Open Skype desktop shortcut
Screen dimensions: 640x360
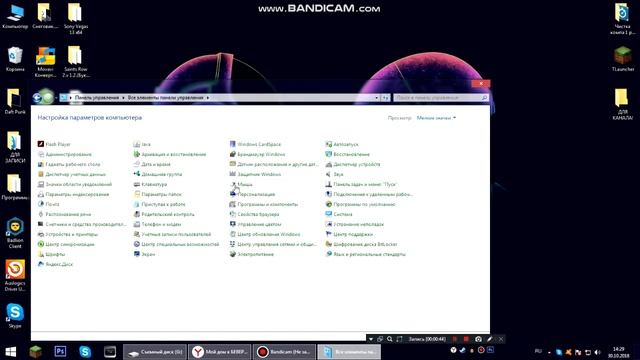[x=15, y=316]
